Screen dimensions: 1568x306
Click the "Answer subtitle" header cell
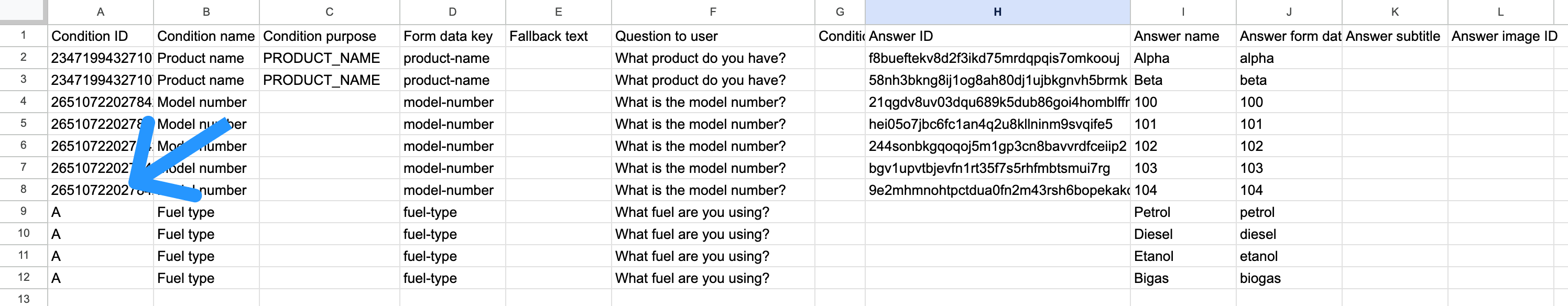(1392, 36)
